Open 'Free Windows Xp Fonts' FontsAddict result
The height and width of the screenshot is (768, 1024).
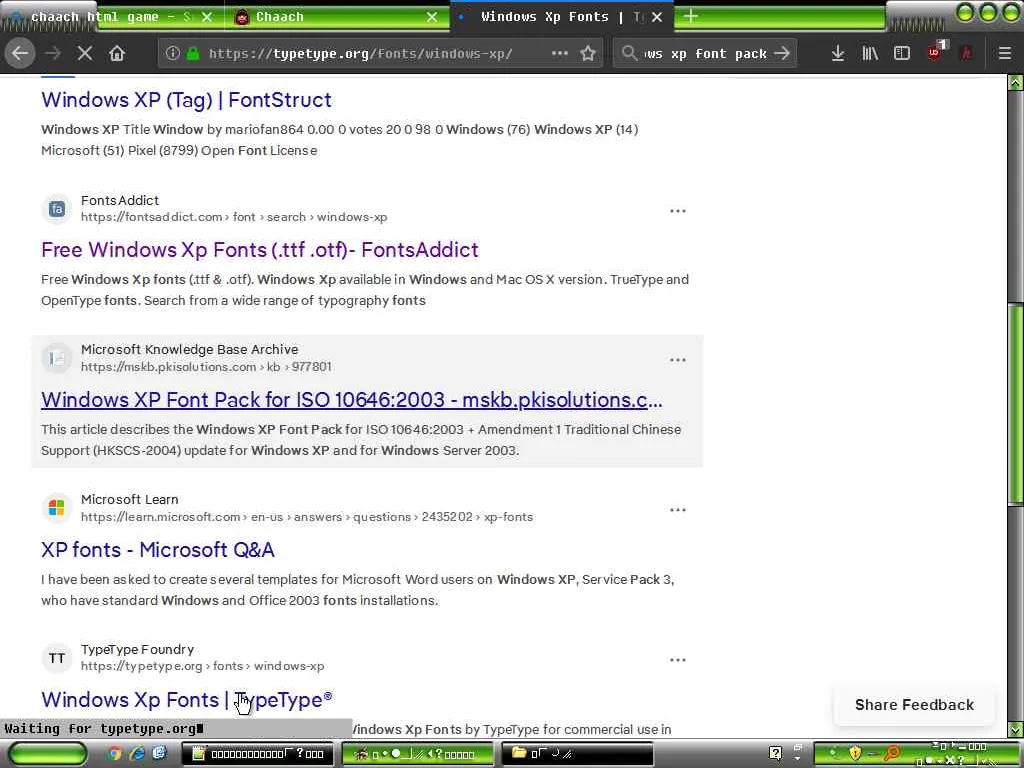point(260,249)
